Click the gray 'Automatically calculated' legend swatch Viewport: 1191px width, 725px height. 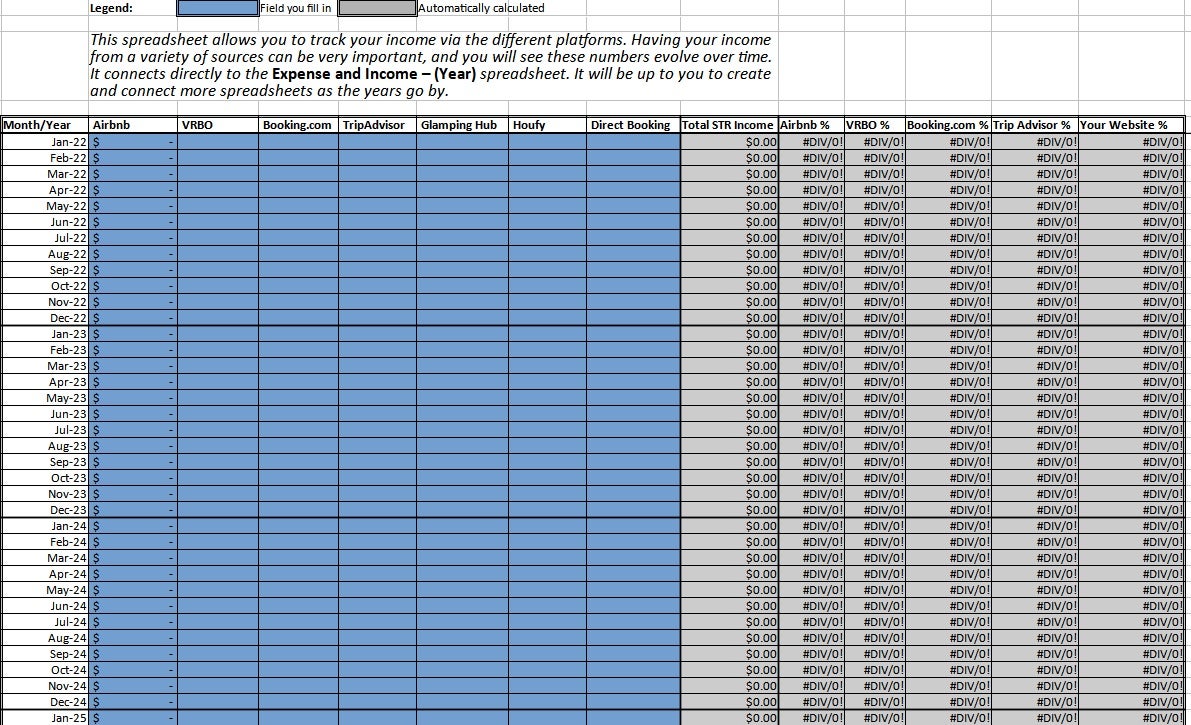pyautogui.click(x=378, y=8)
